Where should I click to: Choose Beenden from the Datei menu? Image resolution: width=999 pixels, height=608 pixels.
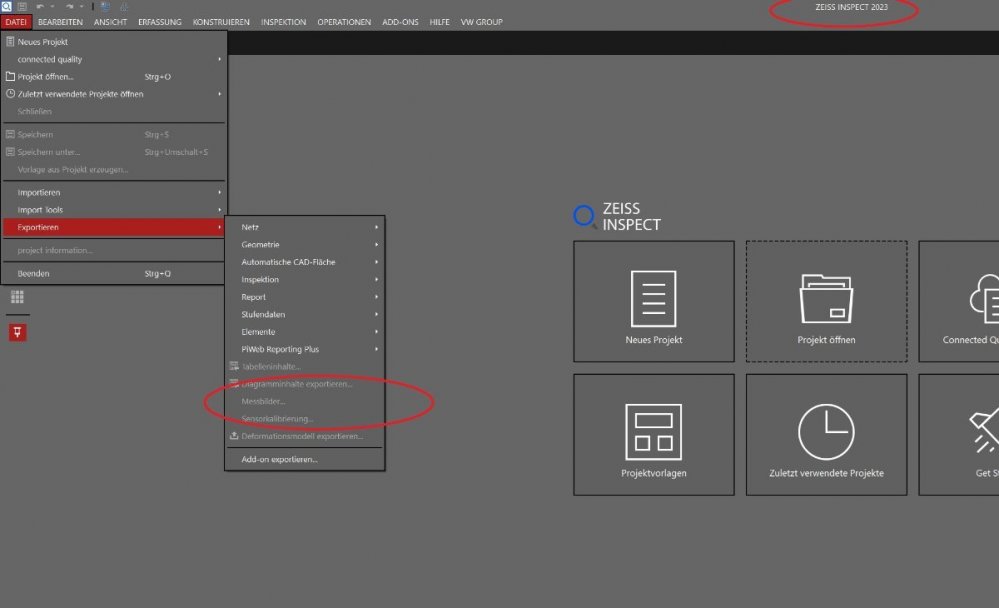[x=34, y=273]
